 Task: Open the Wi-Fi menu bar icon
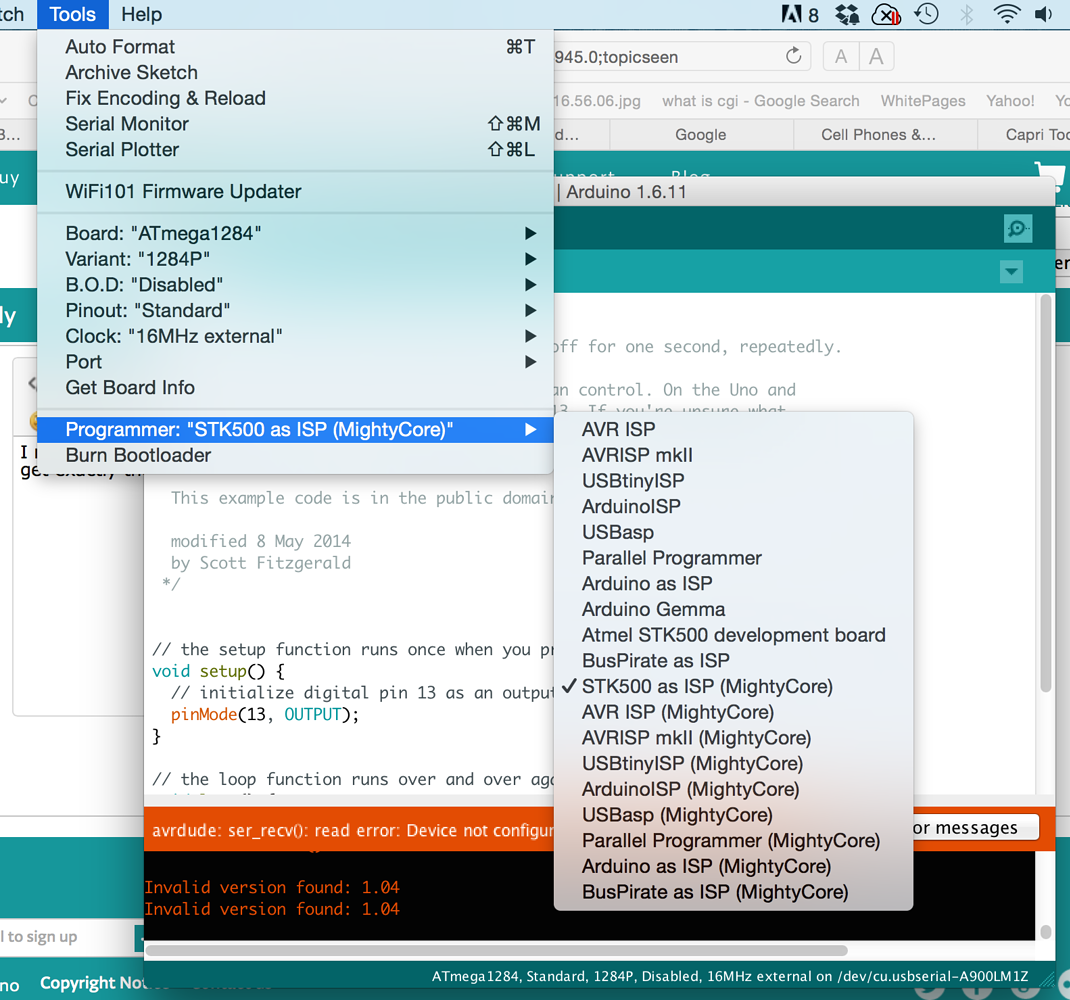(x=1005, y=14)
